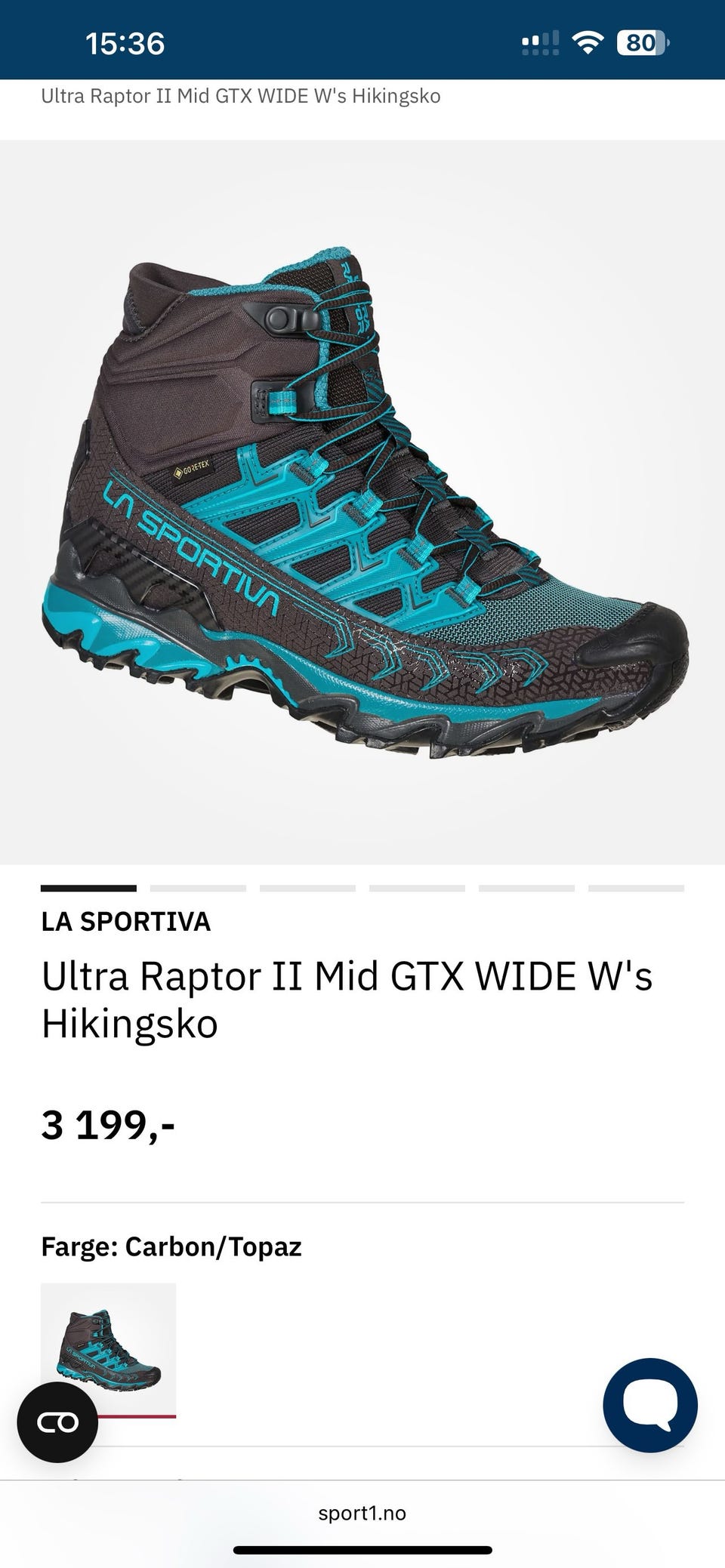Jump to the fifth gallery image indicator

pyautogui.click(x=526, y=889)
